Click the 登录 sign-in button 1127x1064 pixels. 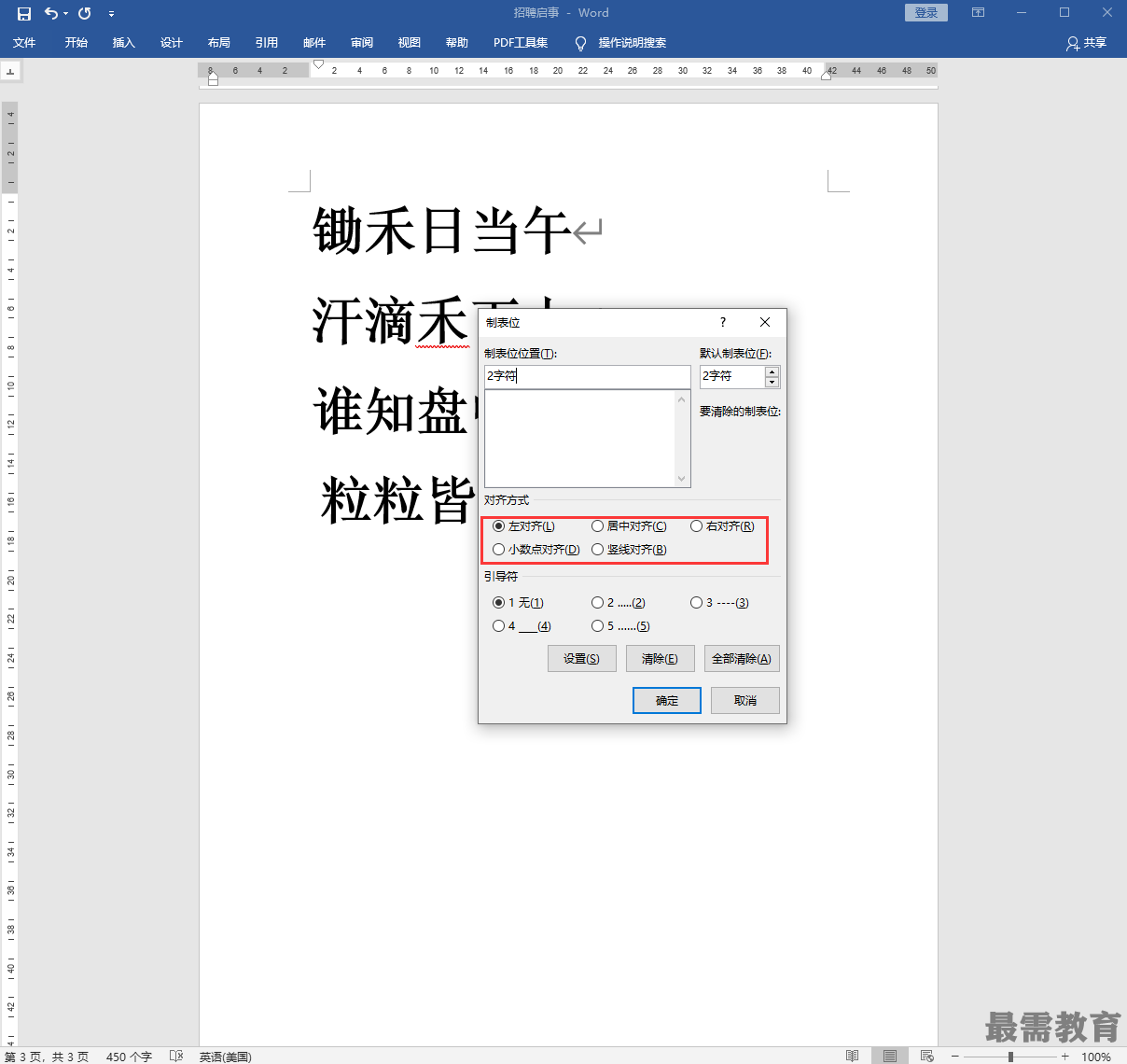[926, 12]
